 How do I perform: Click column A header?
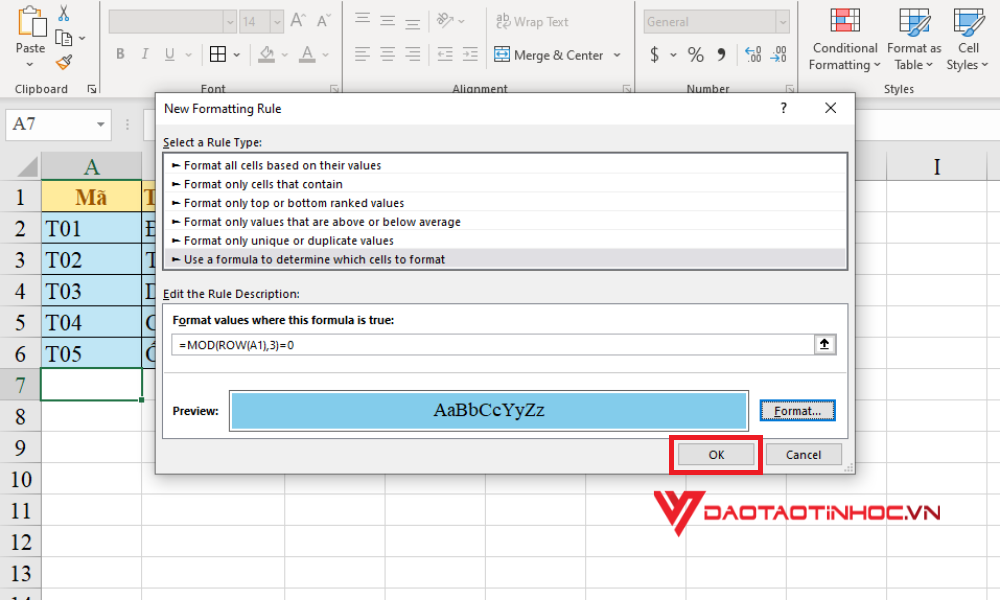(x=91, y=166)
